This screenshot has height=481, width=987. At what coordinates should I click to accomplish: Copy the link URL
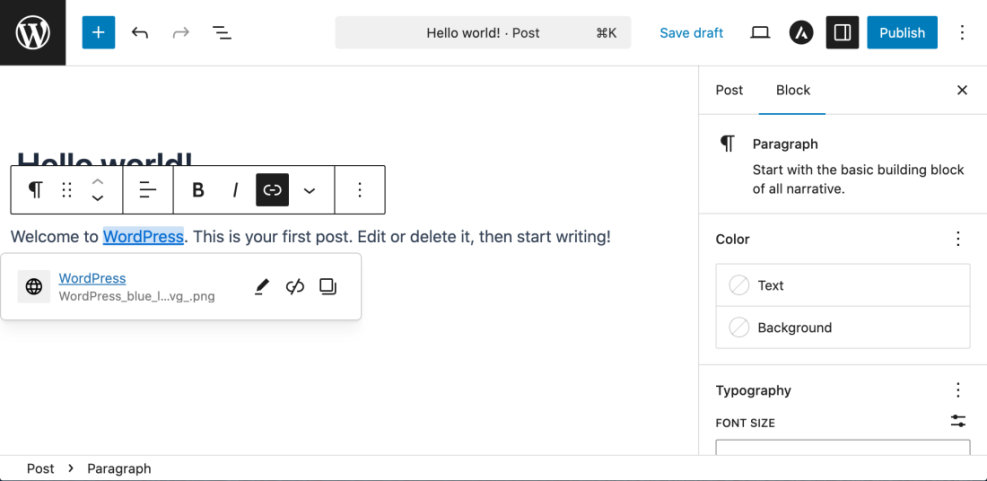click(x=328, y=287)
